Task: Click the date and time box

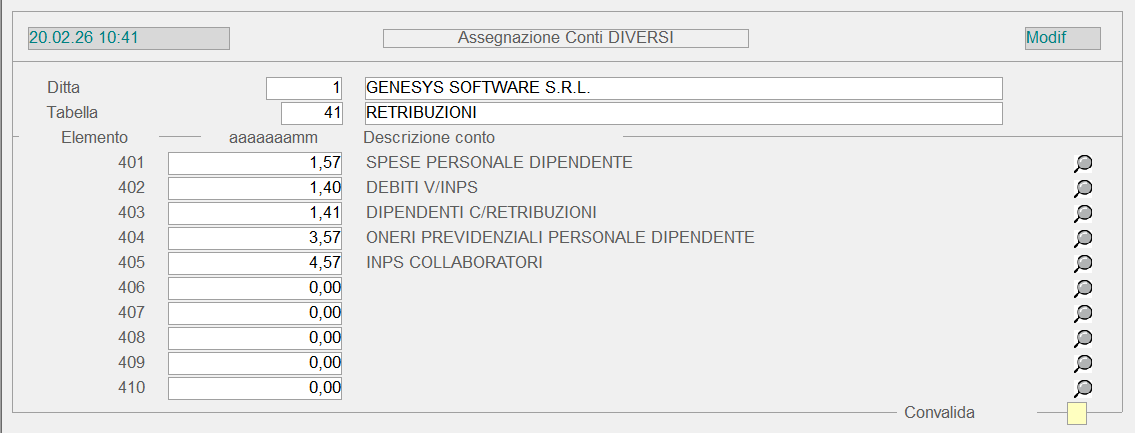Action: (129, 38)
